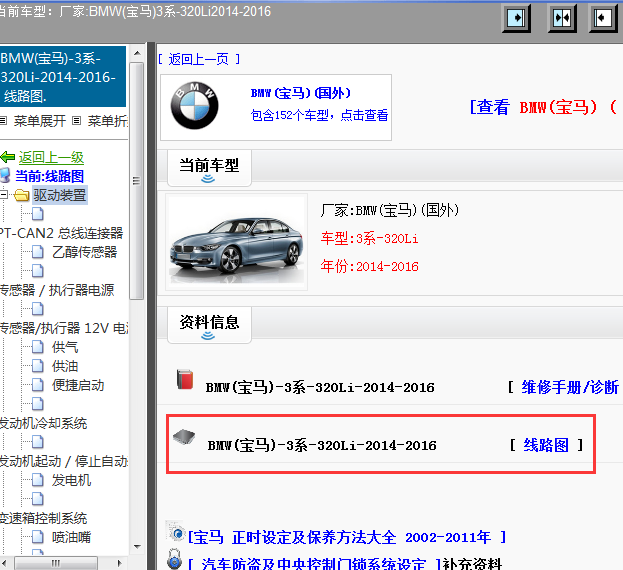Select 发动机起动 / 停止自动 tree item
The image size is (623, 570).
[x=64, y=461]
